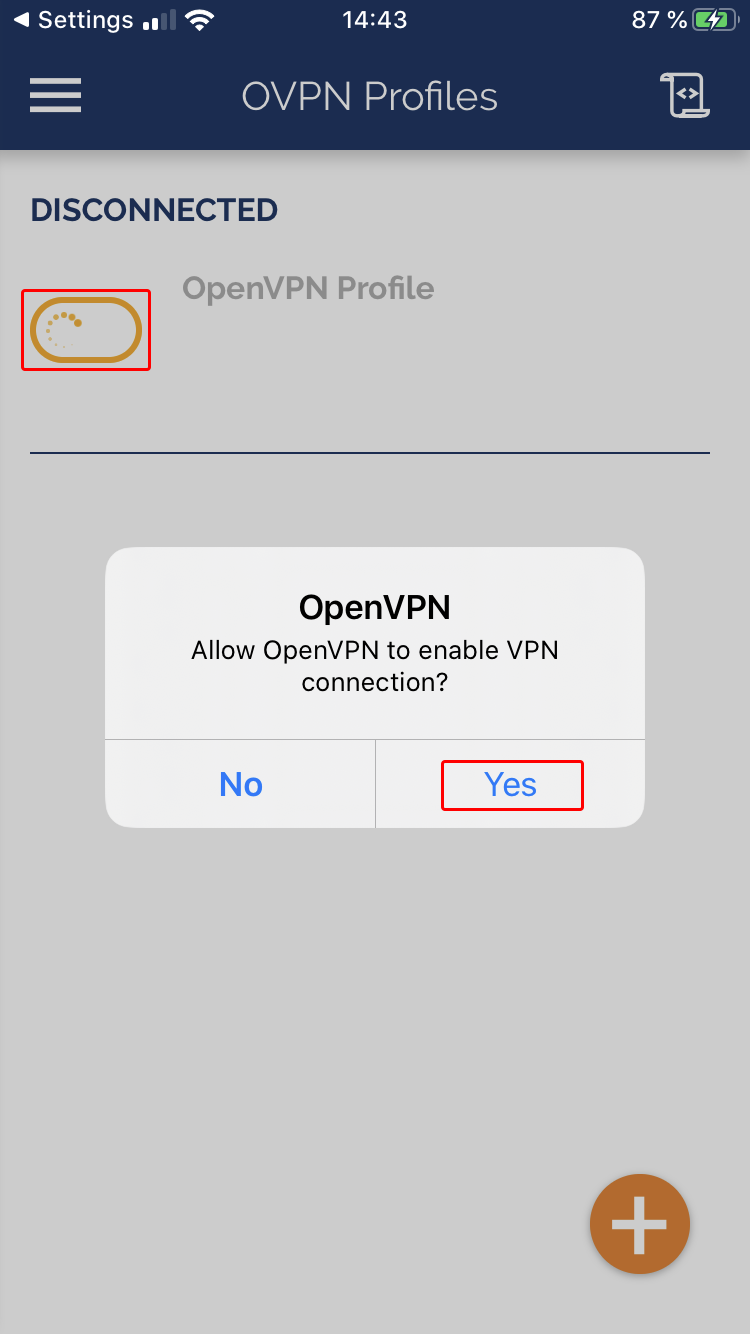Tap the Wi-Fi status icon

click(202, 20)
